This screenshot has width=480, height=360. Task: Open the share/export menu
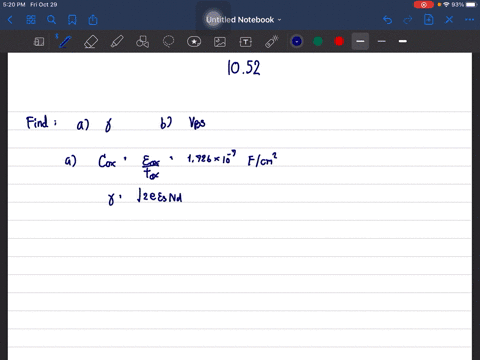[93, 20]
